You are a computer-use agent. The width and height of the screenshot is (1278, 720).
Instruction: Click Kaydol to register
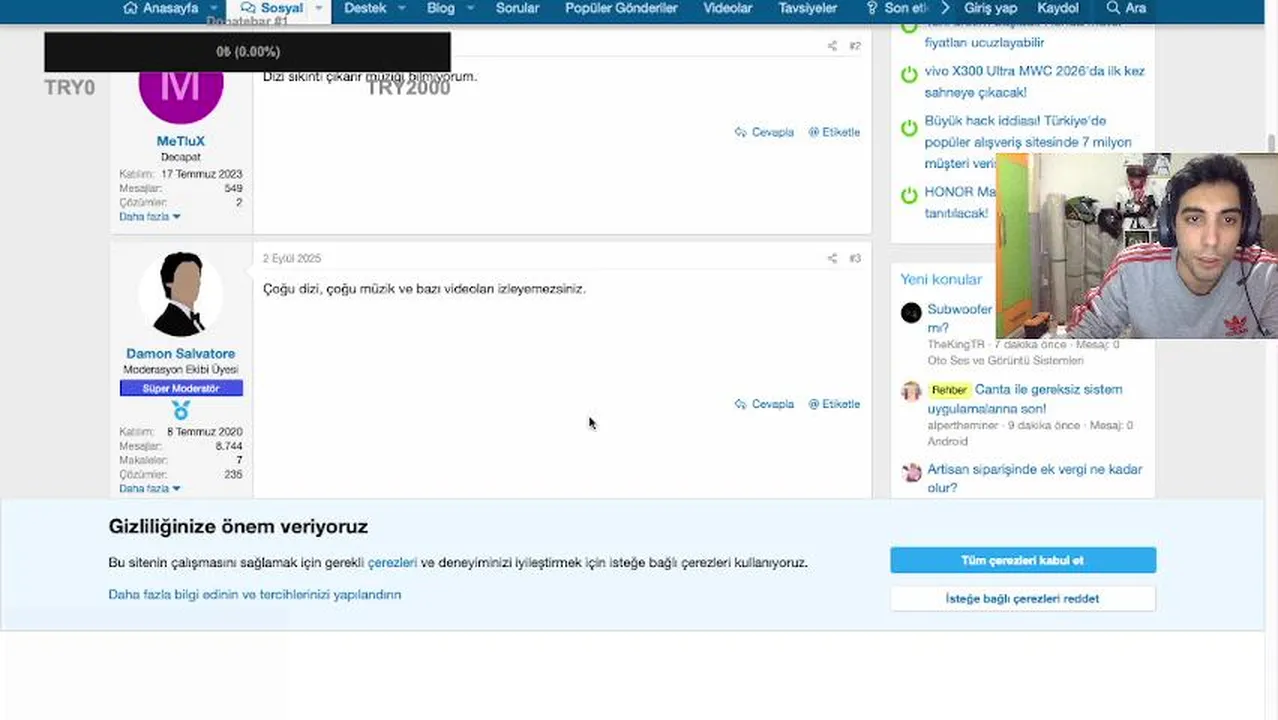[x=1058, y=8]
